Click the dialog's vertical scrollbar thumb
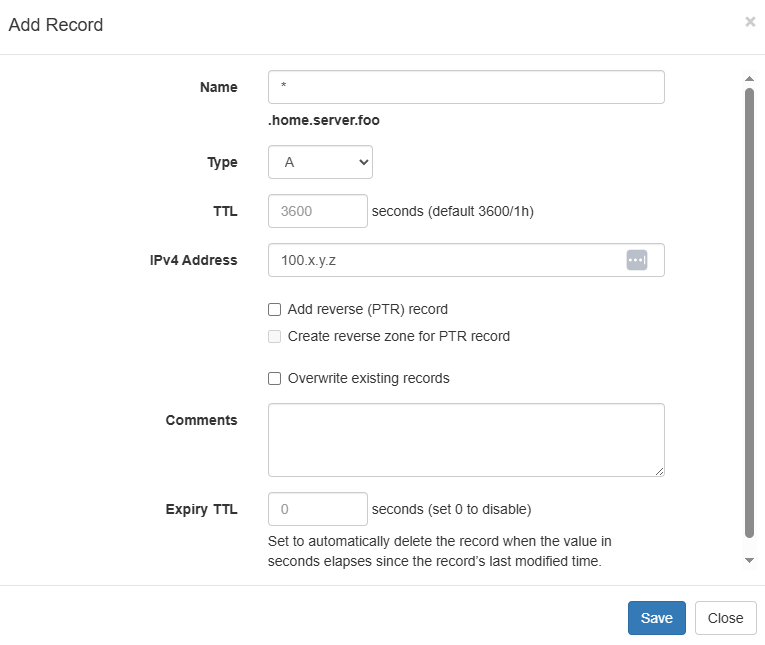Screen dimensions: 765x645 (x=749, y=310)
